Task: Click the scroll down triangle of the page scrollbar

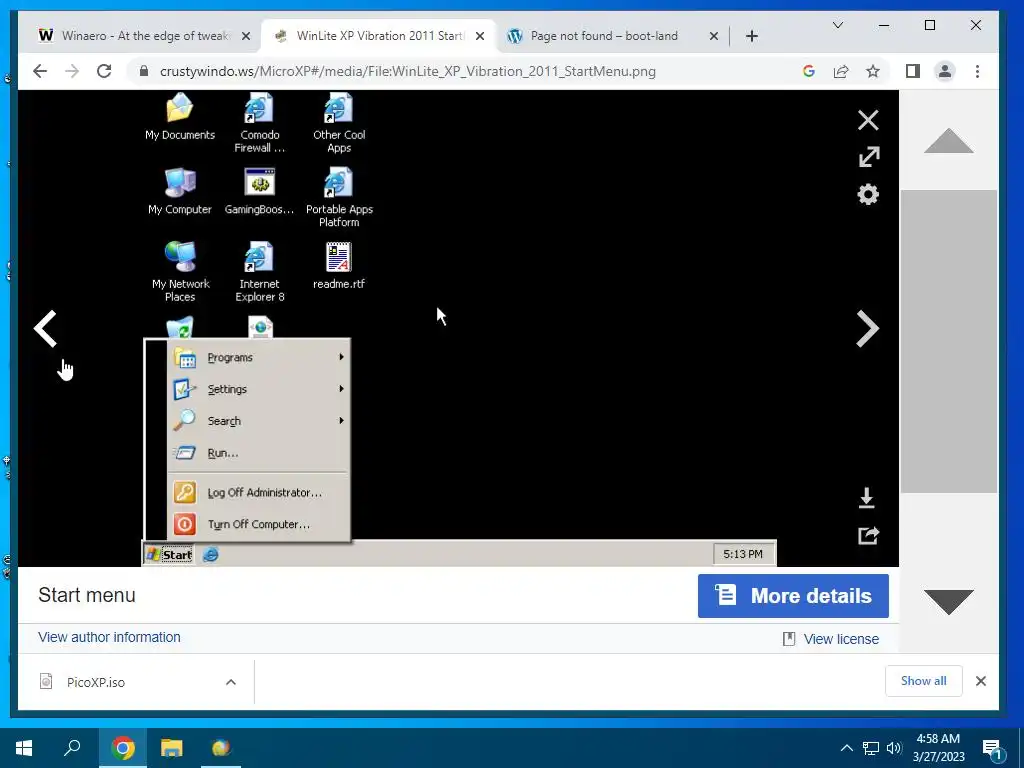Action: pyautogui.click(x=948, y=601)
